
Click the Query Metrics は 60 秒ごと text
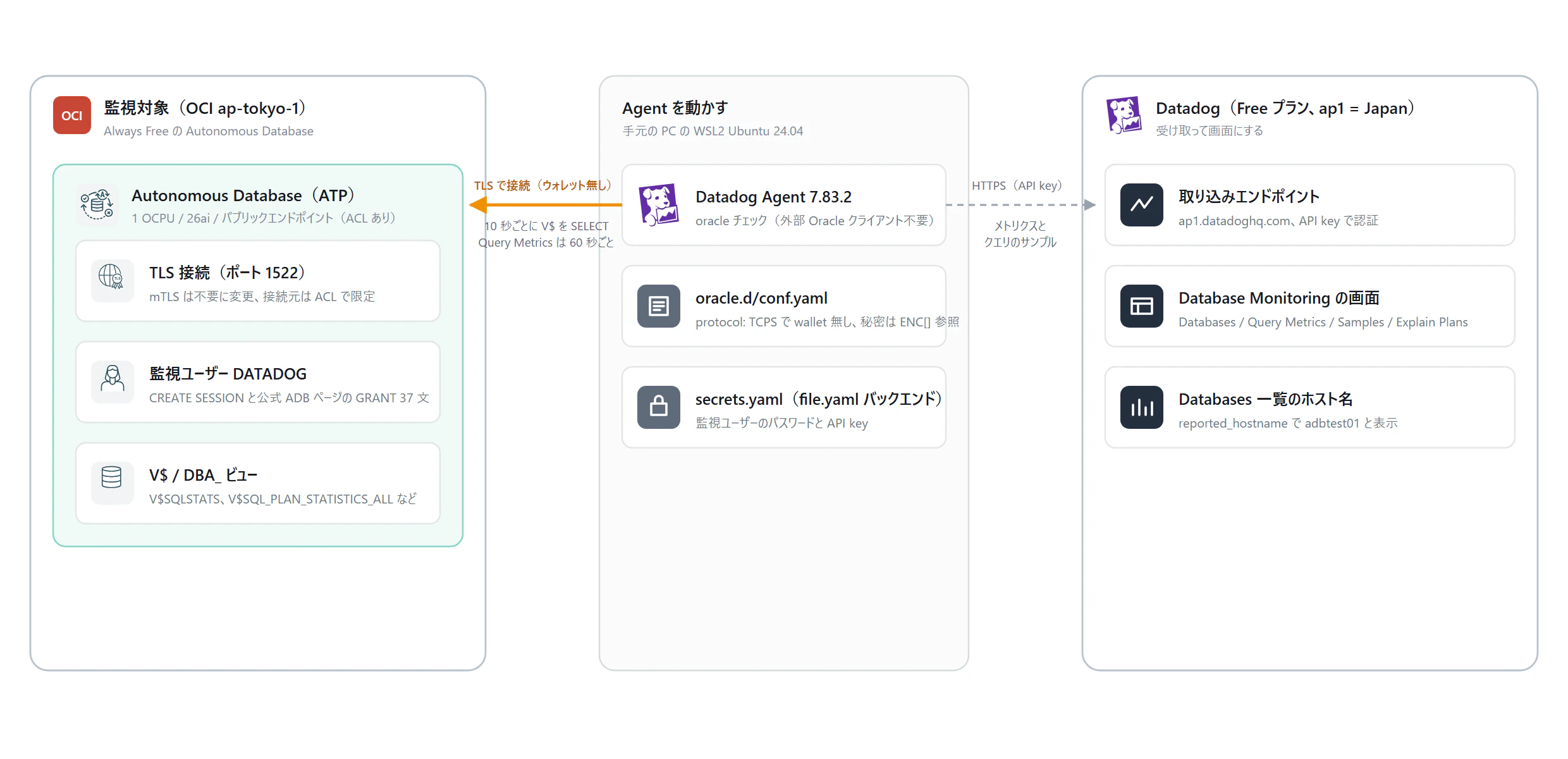(546, 242)
